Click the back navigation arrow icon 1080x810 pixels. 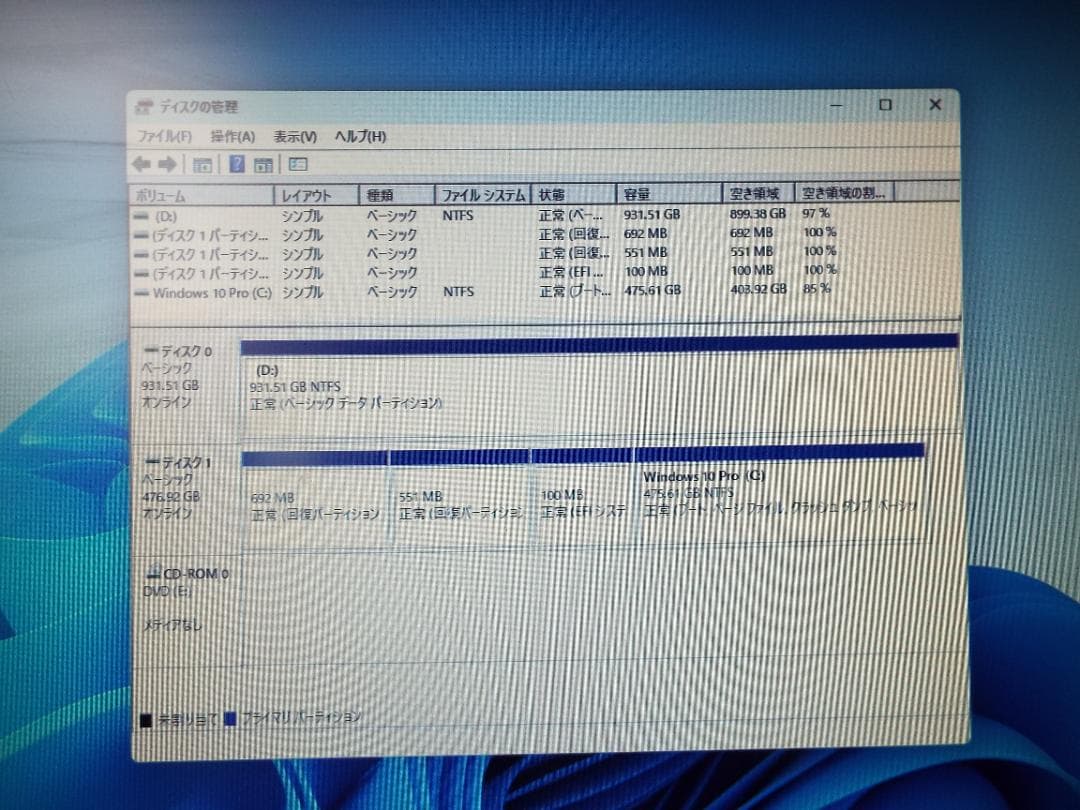(139, 163)
